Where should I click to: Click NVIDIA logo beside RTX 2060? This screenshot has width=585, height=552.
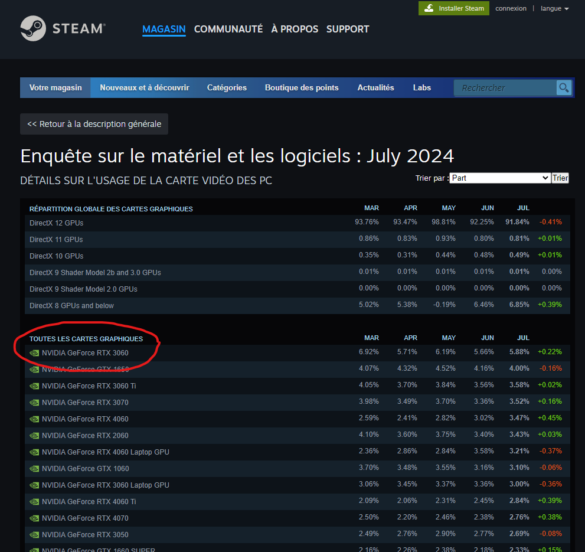[34, 436]
